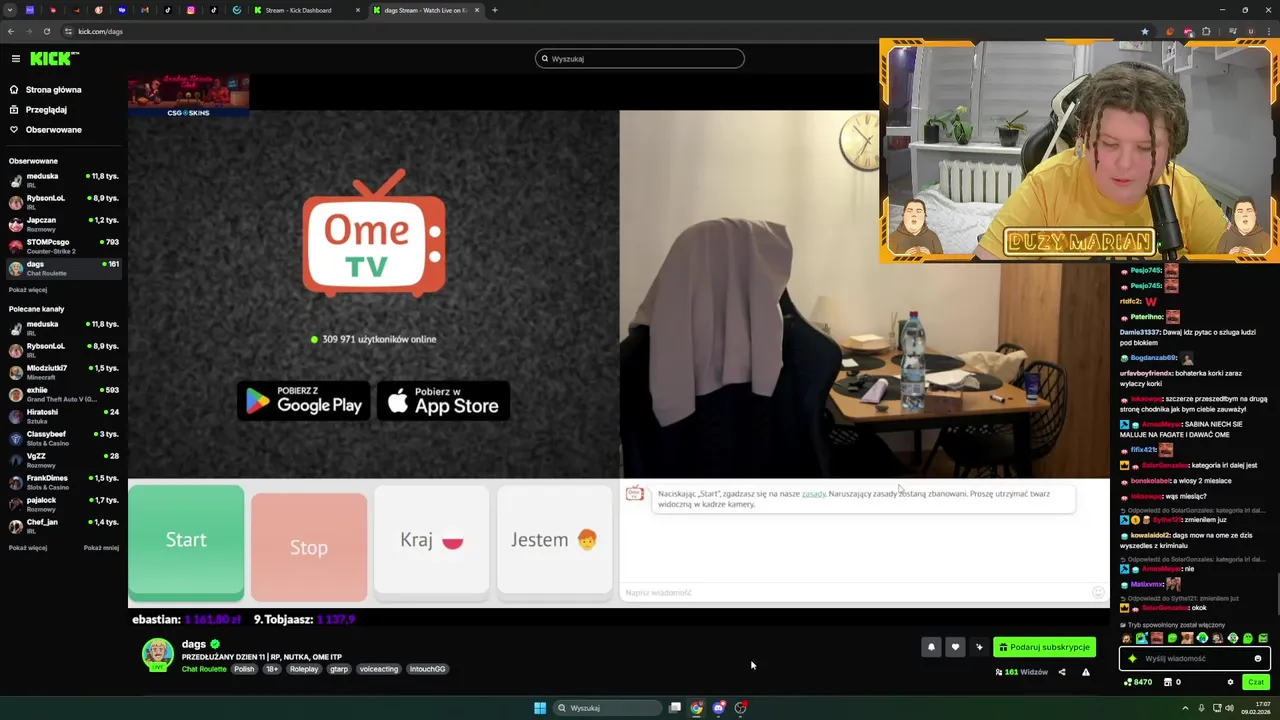Viewport: 1280px width, 720px height.
Task: Click the zasady rules link
Action: pos(814,494)
